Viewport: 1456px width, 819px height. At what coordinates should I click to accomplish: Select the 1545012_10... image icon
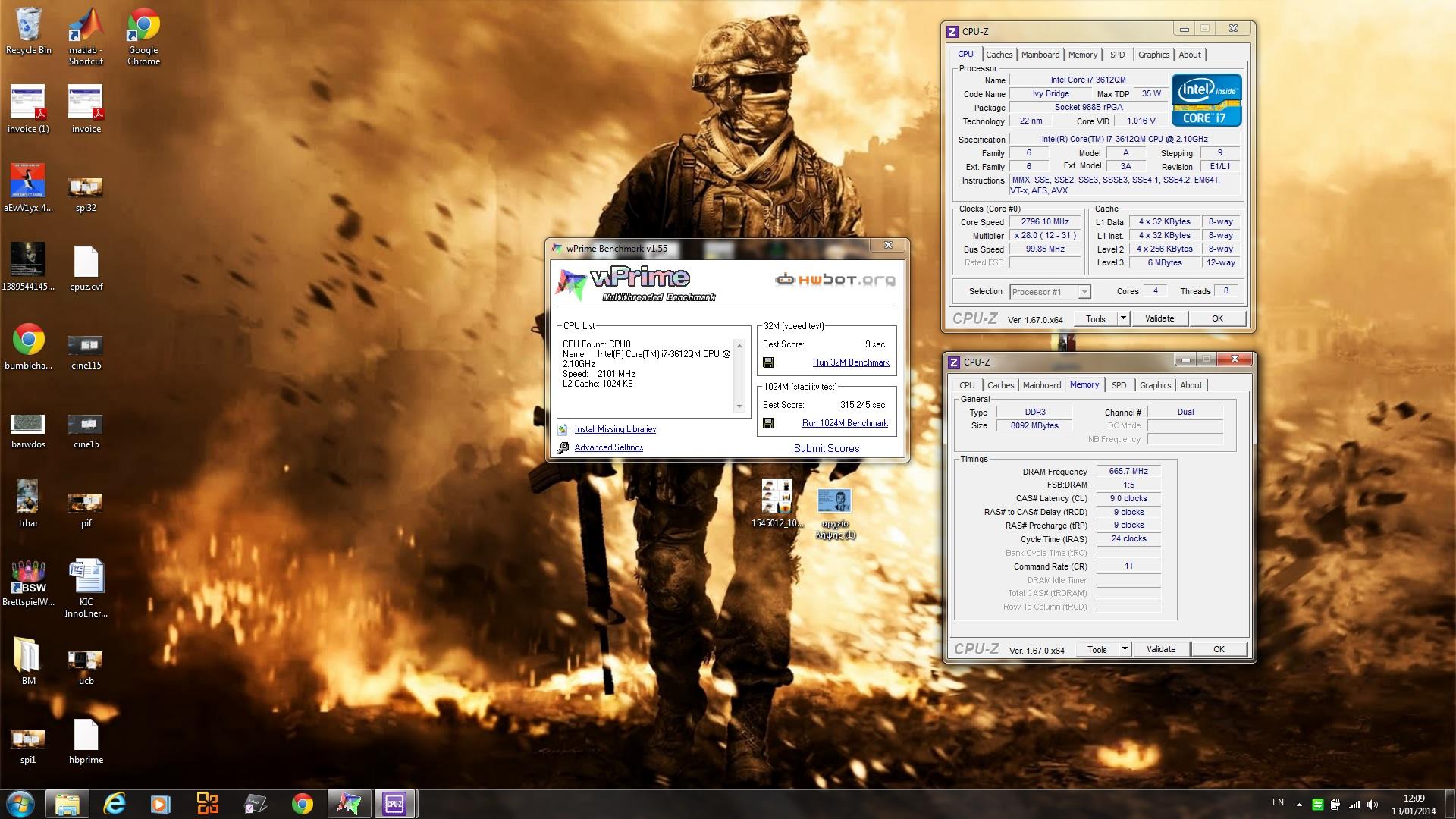coord(777,503)
